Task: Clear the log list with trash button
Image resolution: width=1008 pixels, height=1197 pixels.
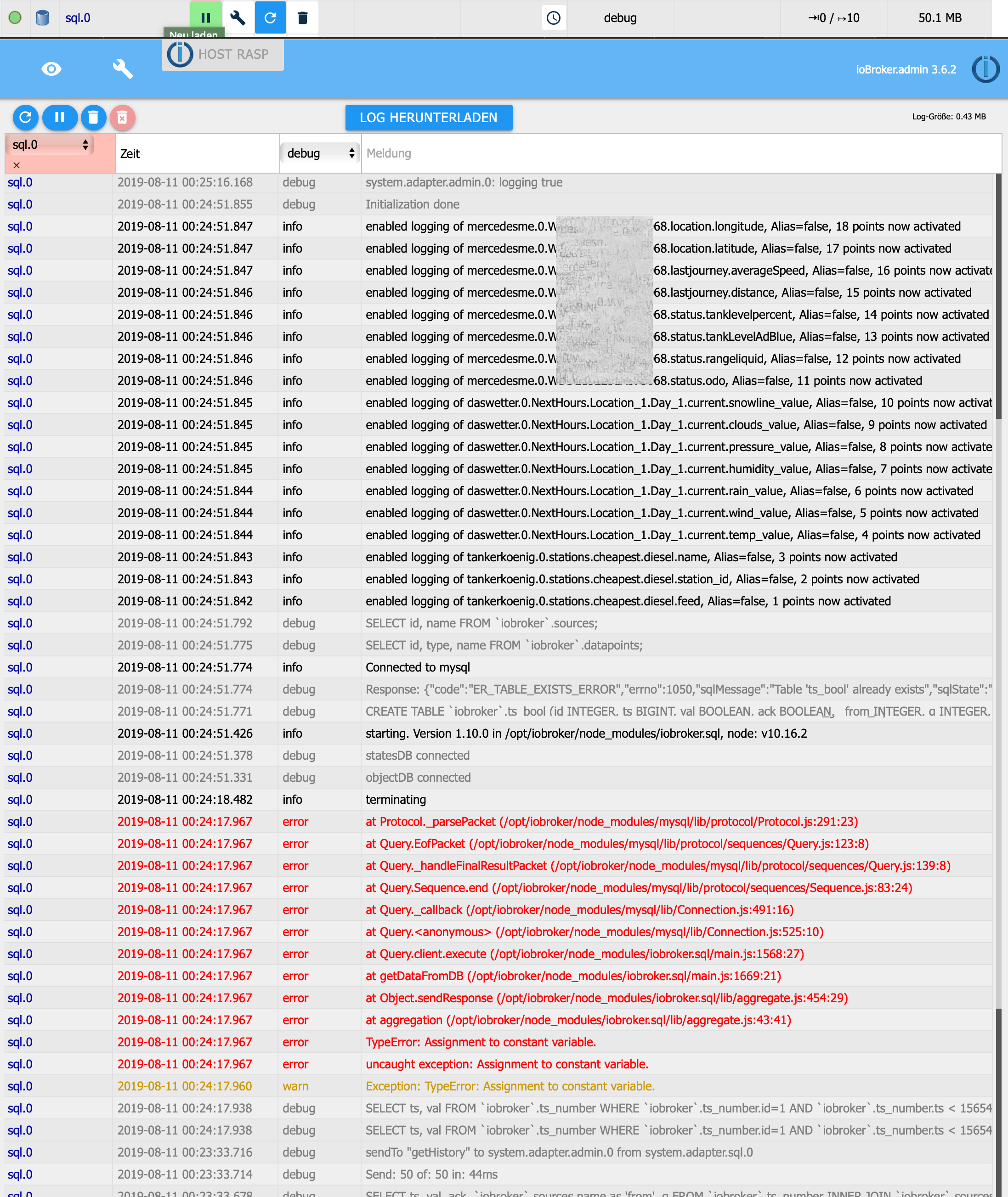Action: tap(93, 118)
